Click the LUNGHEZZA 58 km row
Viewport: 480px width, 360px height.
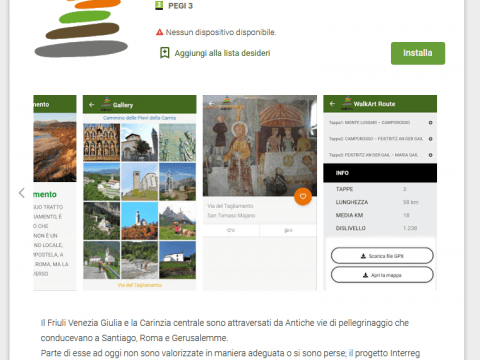[x=380, y=202]
